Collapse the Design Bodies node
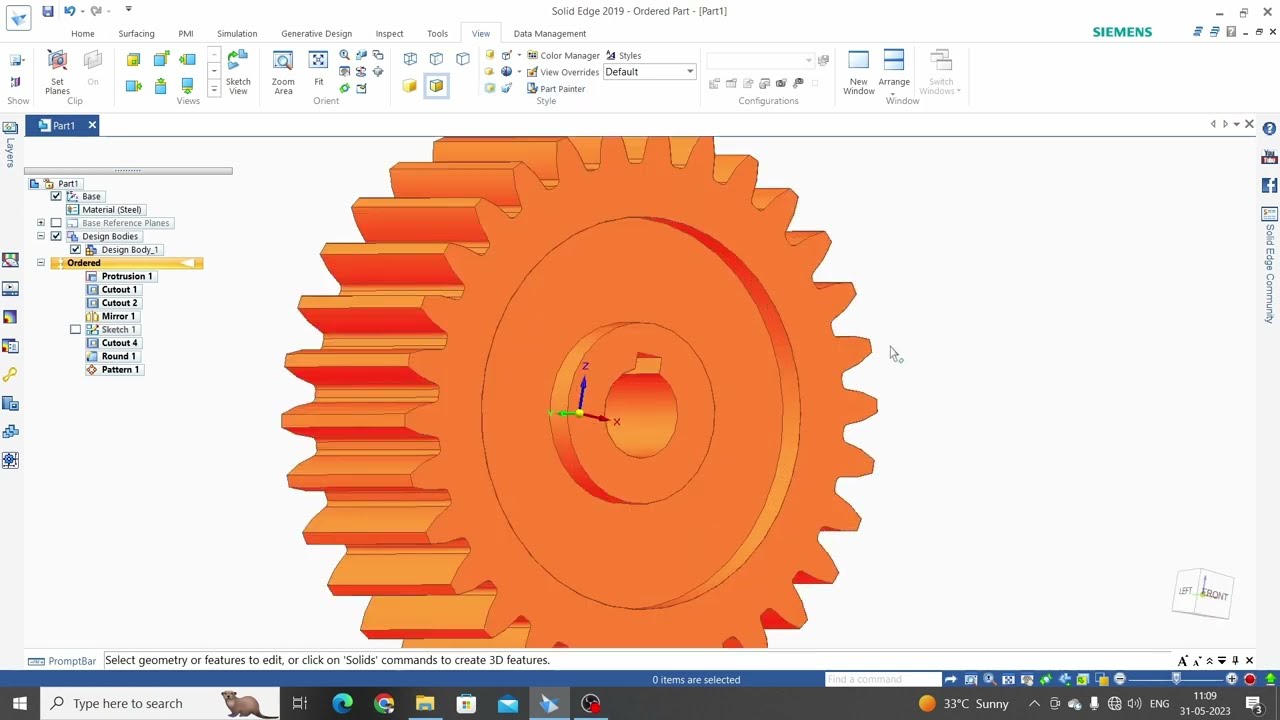 pos(41,236)
